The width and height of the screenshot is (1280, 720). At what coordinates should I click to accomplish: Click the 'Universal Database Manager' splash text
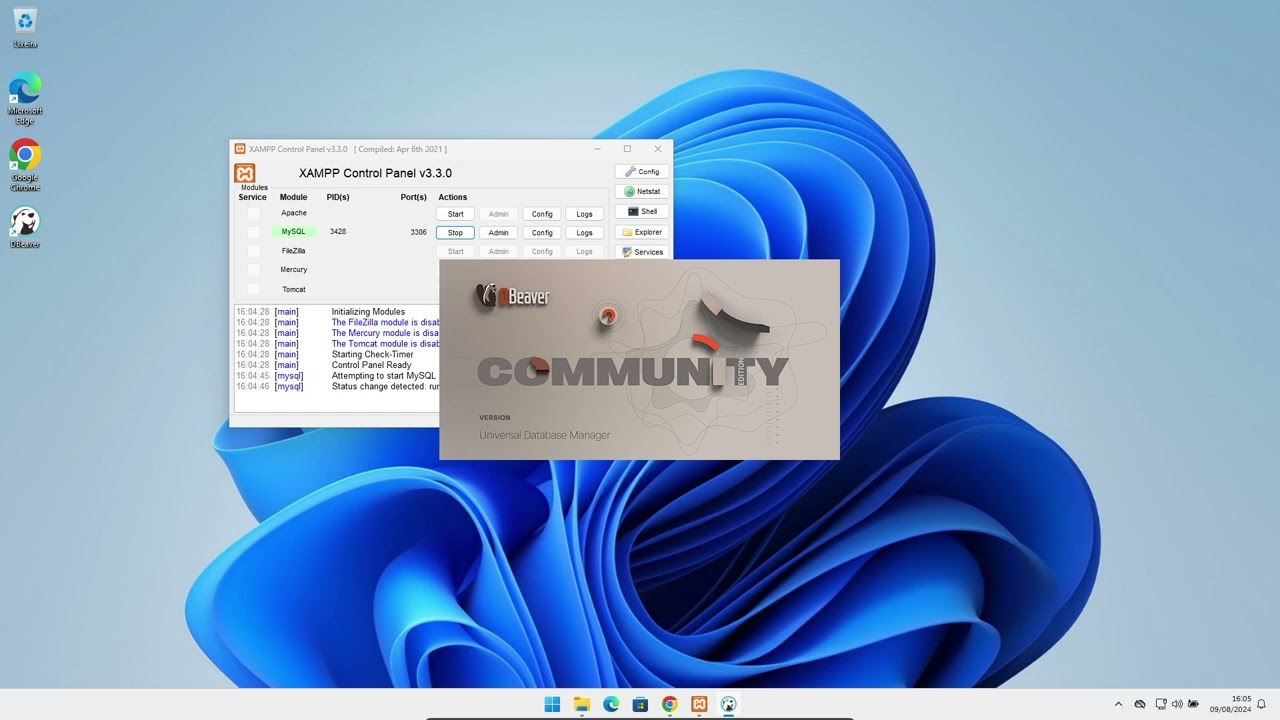[x=544, y=435]
